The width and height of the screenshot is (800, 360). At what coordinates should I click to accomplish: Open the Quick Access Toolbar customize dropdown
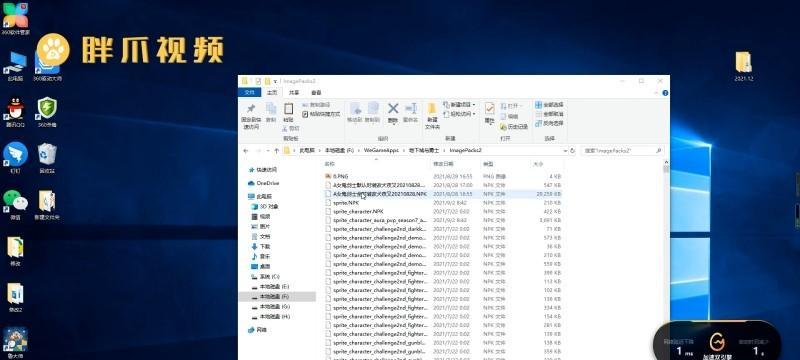click(x=276, y=81)
